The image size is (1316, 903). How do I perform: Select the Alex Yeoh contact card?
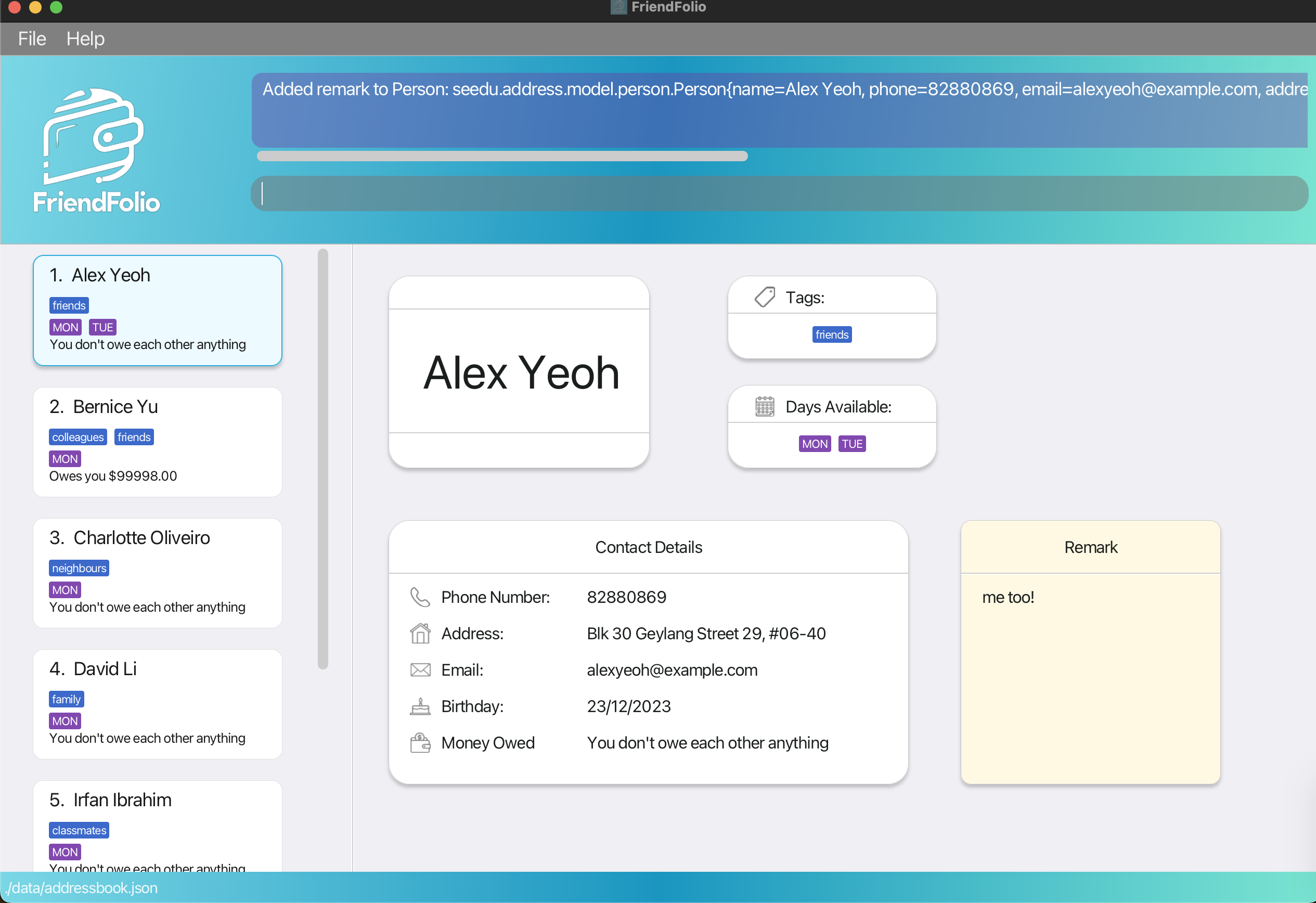(x=158, y=310)
